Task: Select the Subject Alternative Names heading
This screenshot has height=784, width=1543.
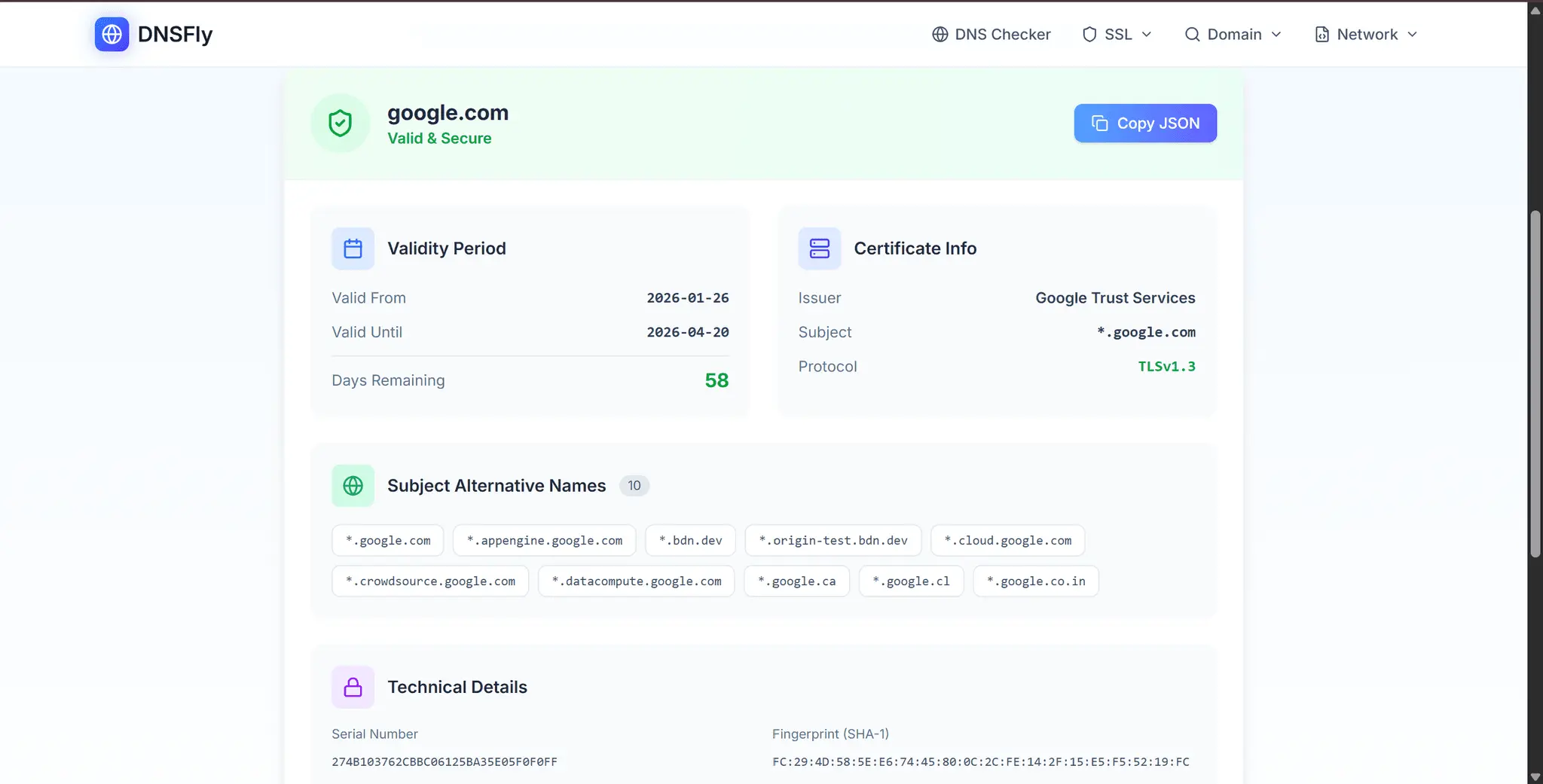Action: (497, 486)
